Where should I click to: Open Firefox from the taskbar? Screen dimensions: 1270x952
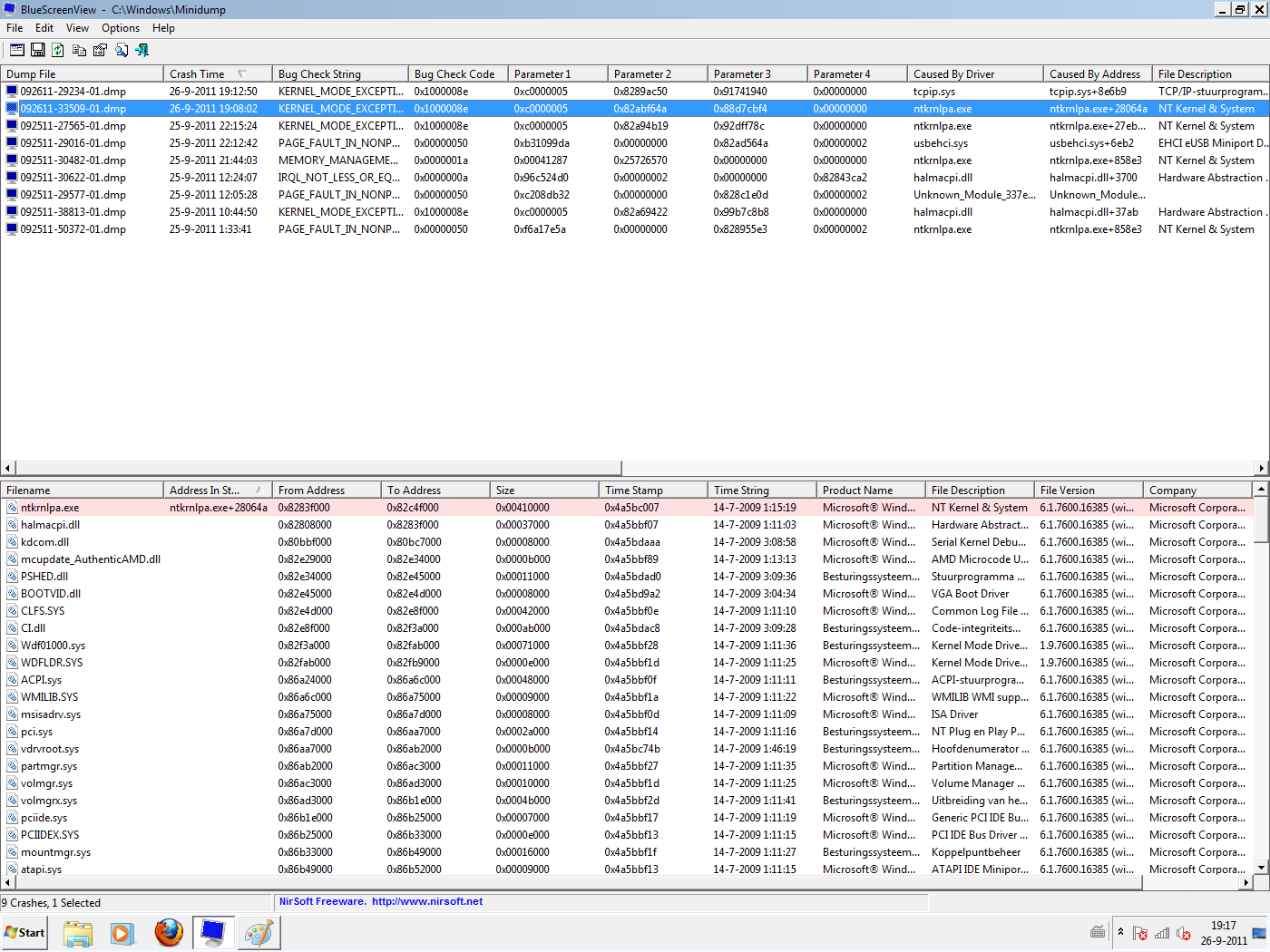click(169, 933)
